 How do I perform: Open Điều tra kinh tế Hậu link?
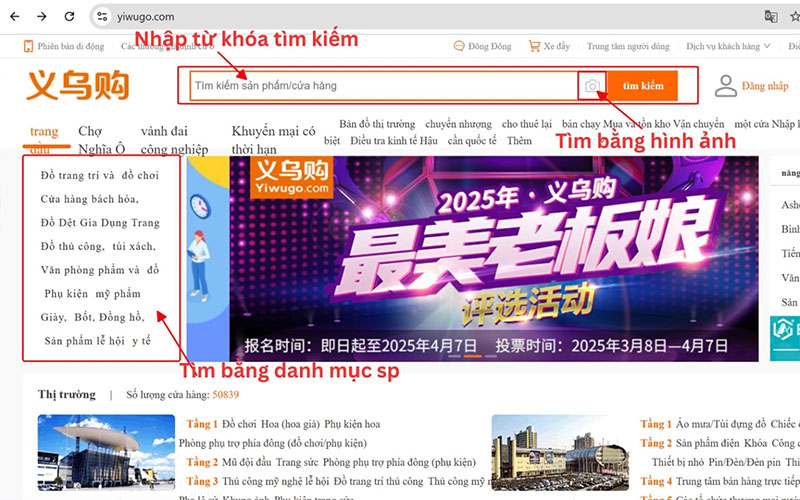pyautogui.click(x=393, y=141)
